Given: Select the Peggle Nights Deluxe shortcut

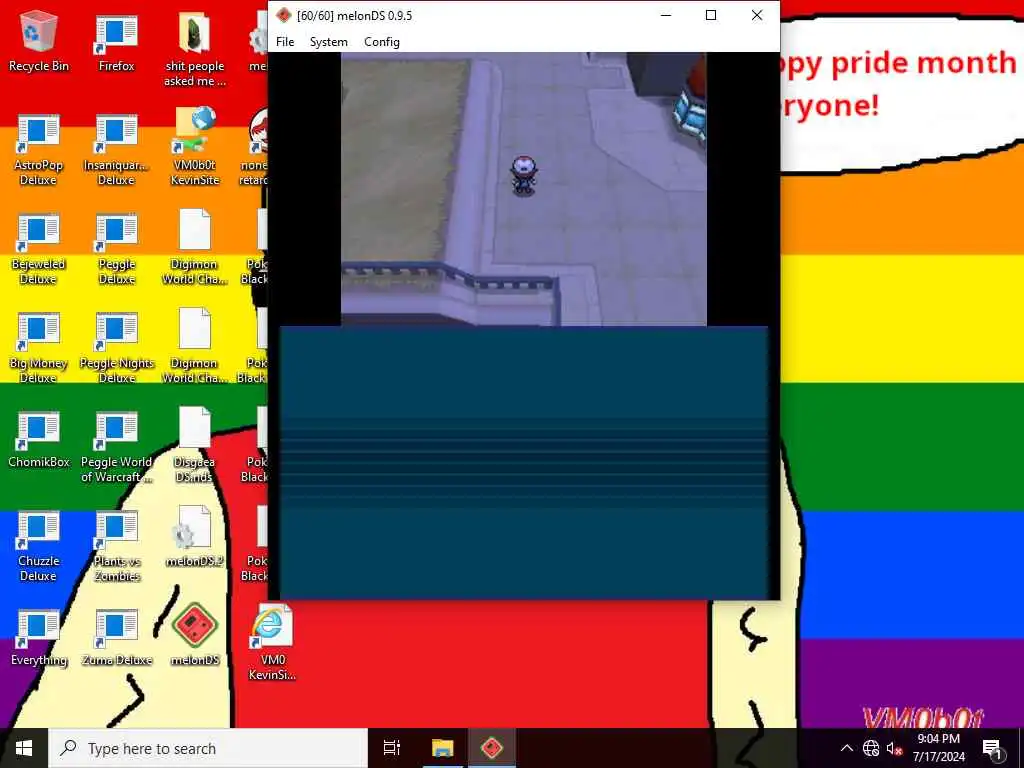Looking at the screenshot, I should (116, 348).
